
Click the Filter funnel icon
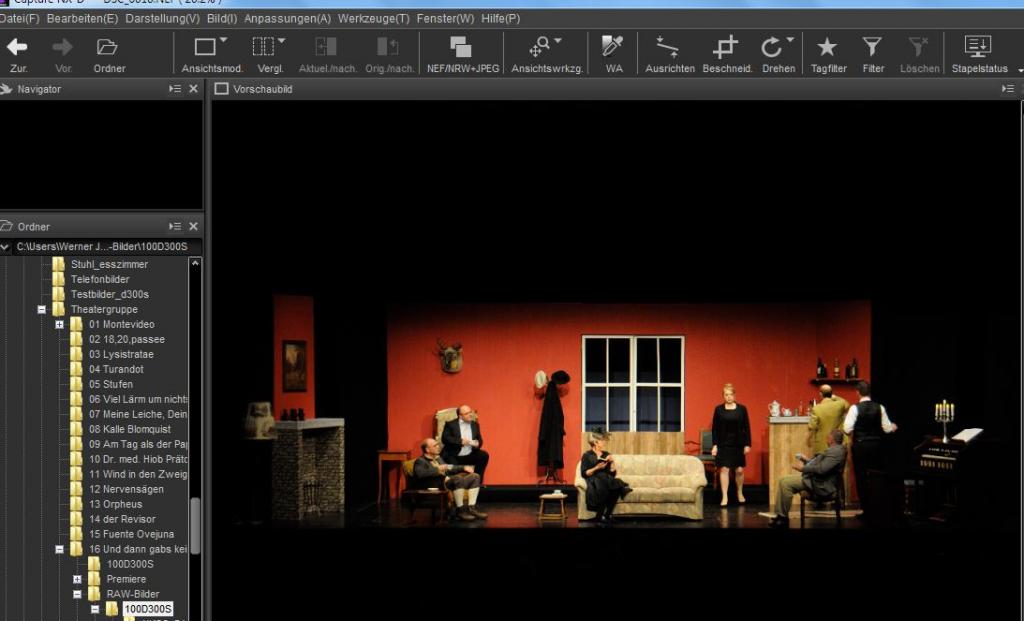tap(872, 47)
